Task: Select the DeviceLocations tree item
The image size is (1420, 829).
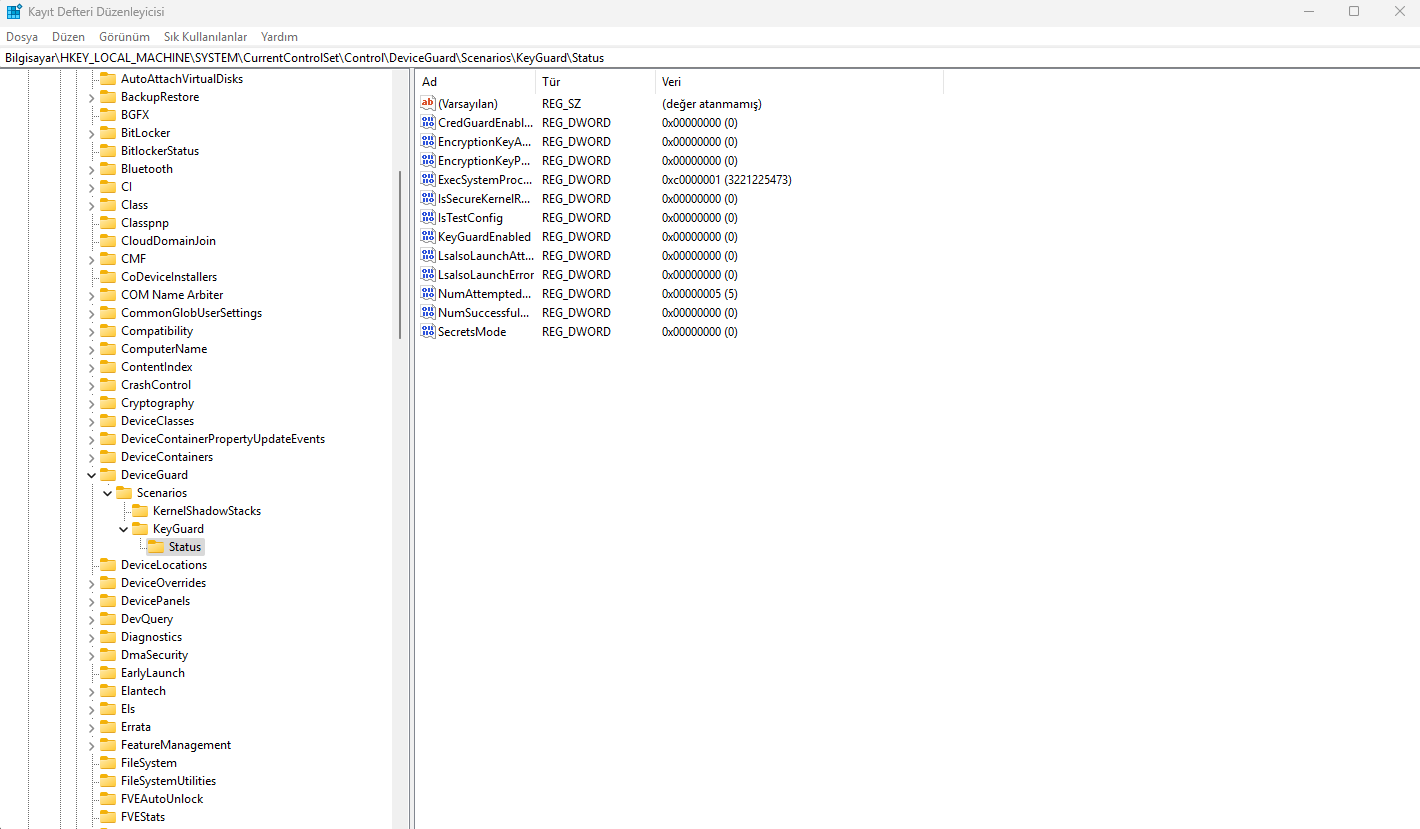Action: 164,565
